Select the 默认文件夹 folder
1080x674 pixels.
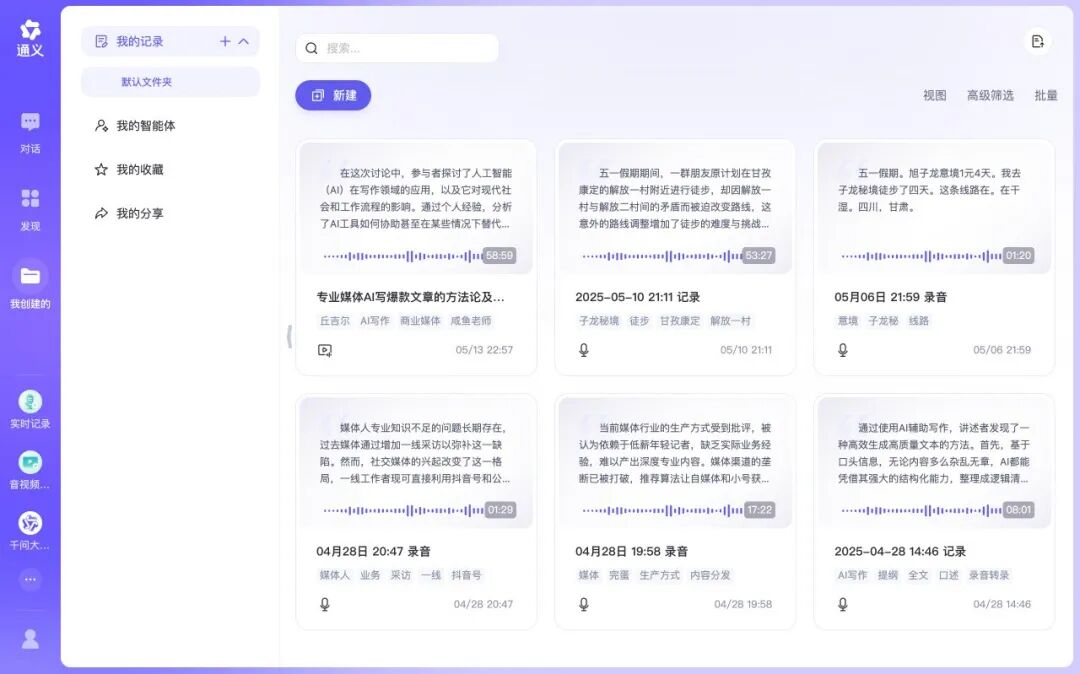point(170,82)
